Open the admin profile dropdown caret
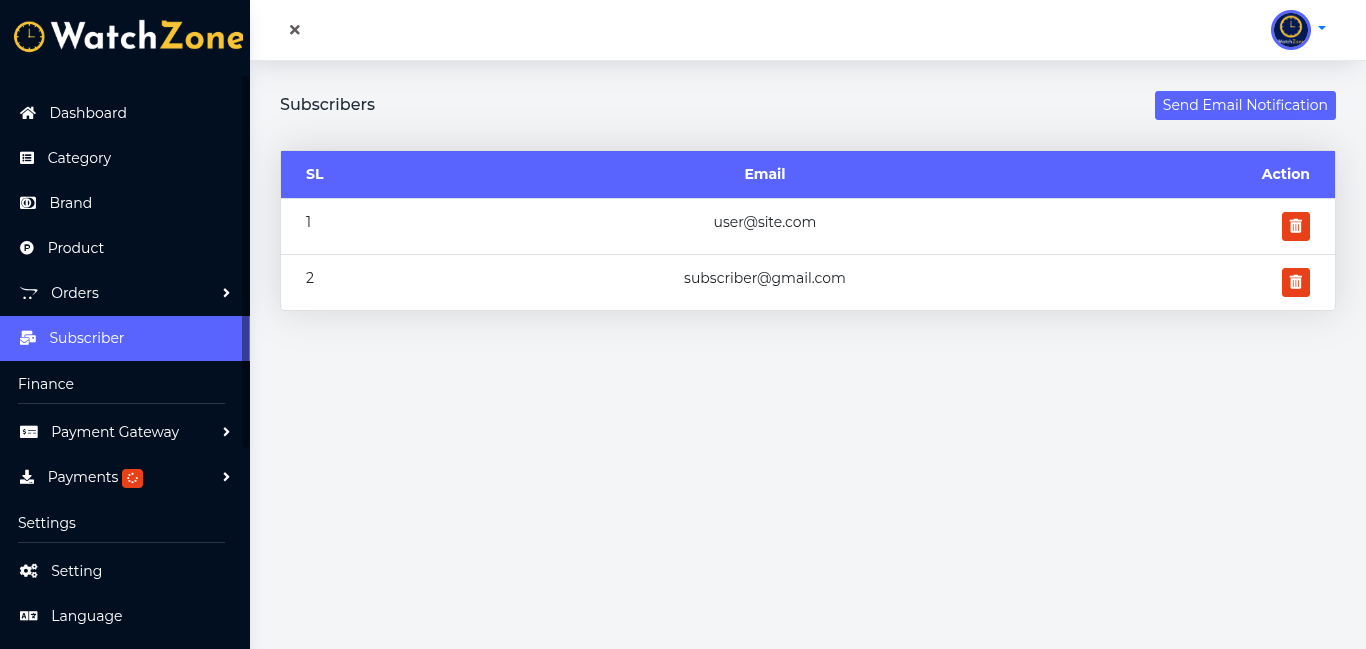 pyautogui.click(x=1322, y=28)
